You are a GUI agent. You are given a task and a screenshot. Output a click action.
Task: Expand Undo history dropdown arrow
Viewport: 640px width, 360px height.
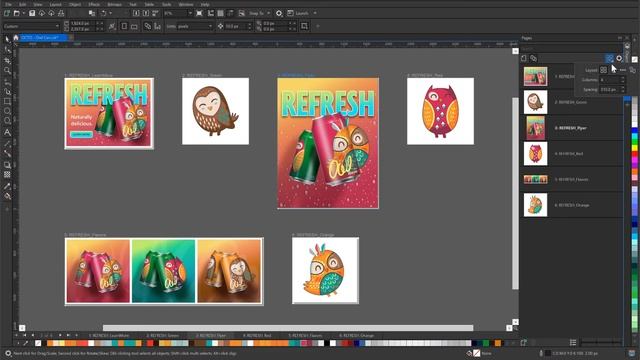[x=110, y=13]
